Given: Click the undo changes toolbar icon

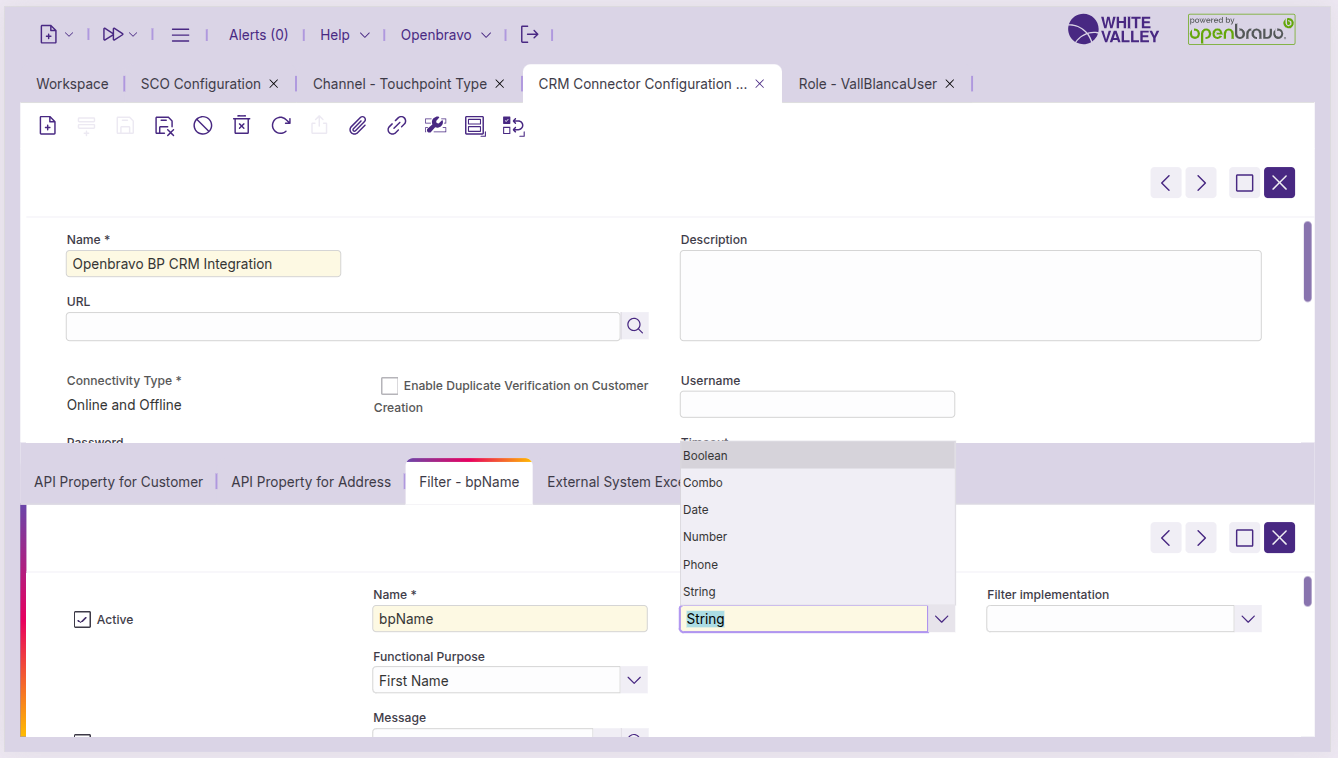Looking at the screenshot, I should pyautogui.click(x=203, y=125).
